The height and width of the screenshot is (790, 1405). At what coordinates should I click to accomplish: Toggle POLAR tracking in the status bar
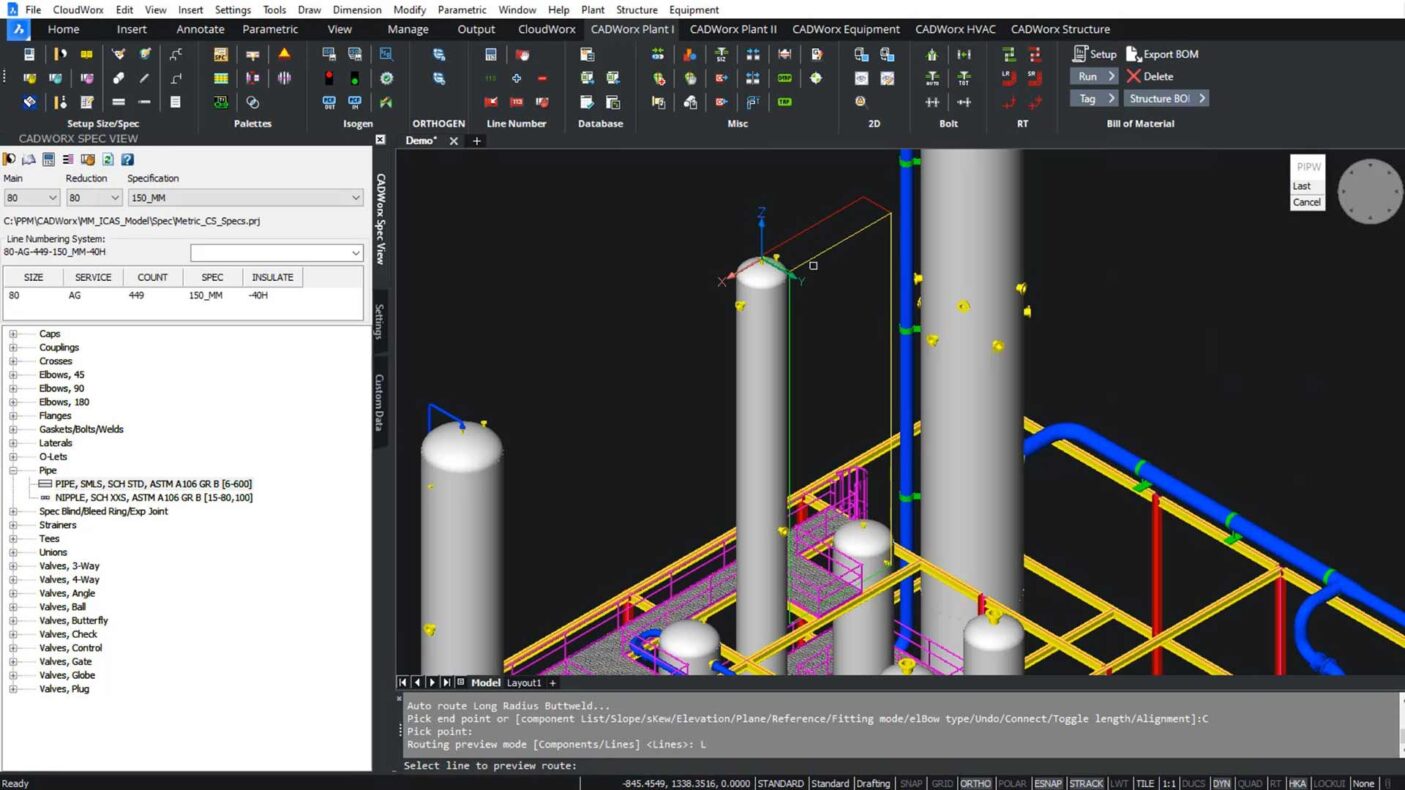[1012, 783]
